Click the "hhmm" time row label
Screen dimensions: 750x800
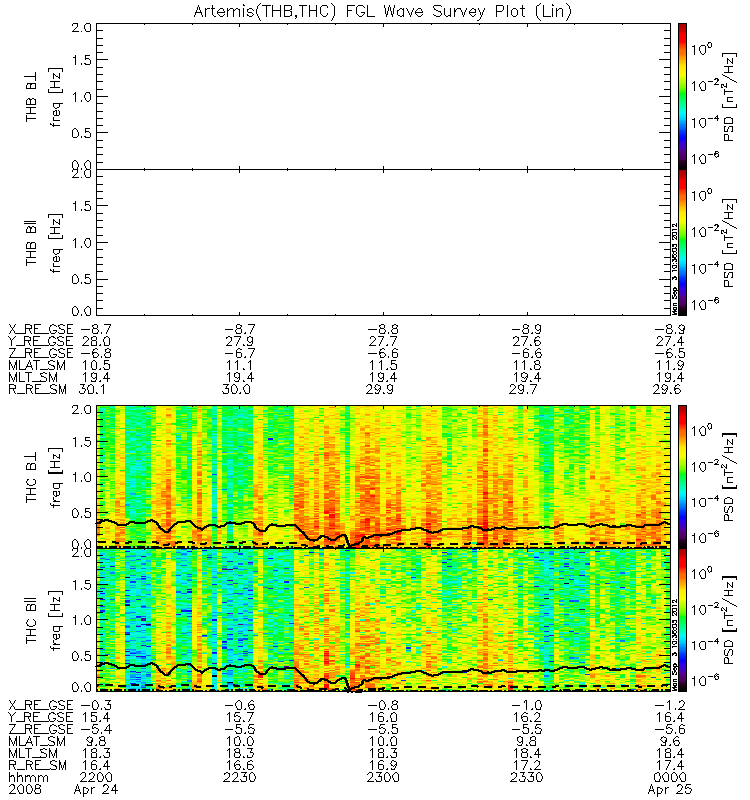(29, 778)
